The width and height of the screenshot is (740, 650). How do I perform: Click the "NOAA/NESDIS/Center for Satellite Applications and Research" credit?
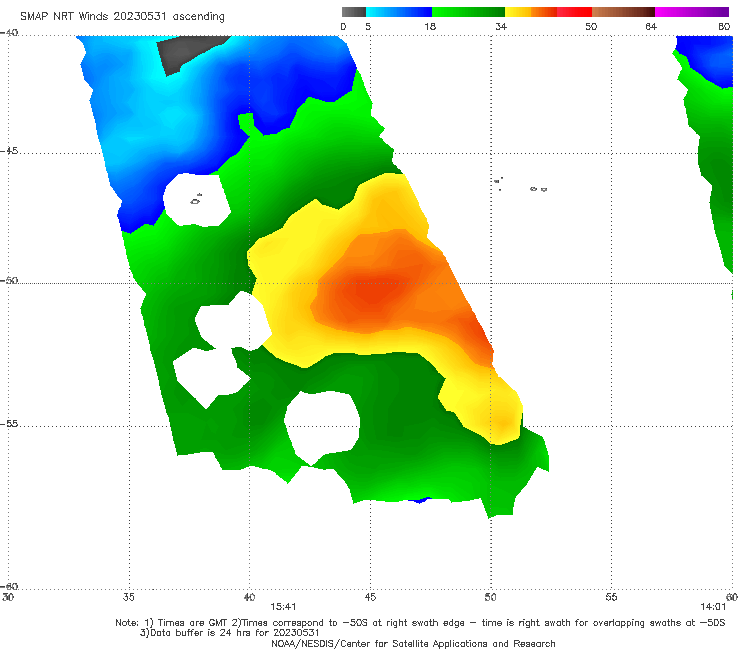click(413, 644)
